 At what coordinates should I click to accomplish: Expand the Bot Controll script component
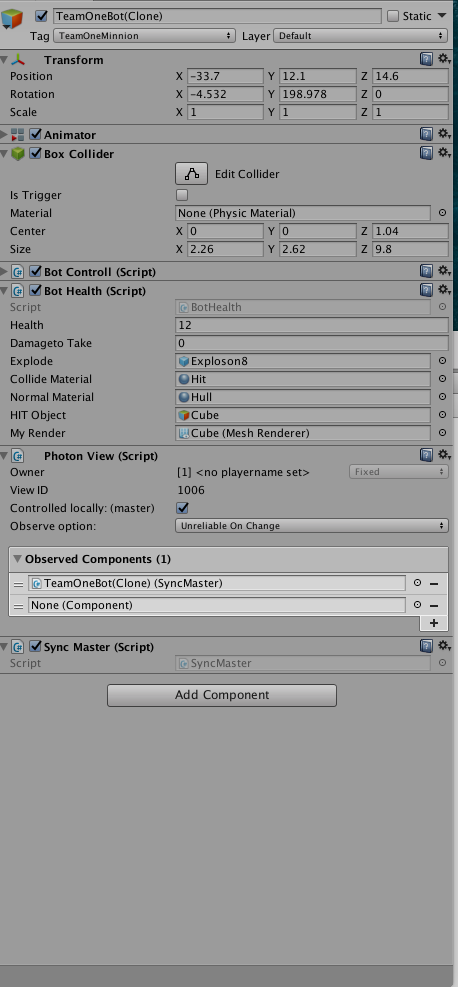click(x=5, y=272)
